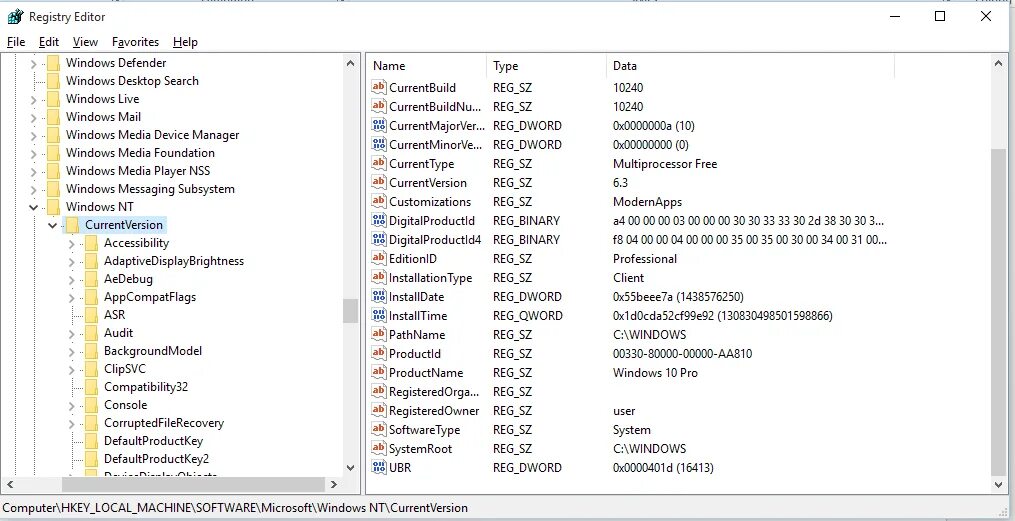This screenshot has width=1015, height=521.
Task: Open the Edit menu
Action: [x=49, y=42]
